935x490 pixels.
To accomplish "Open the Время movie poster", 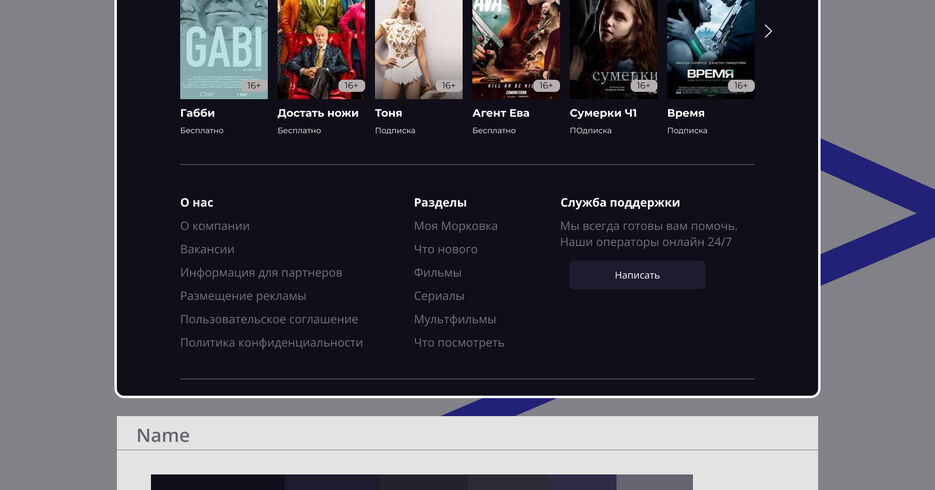I will [711, 49].
